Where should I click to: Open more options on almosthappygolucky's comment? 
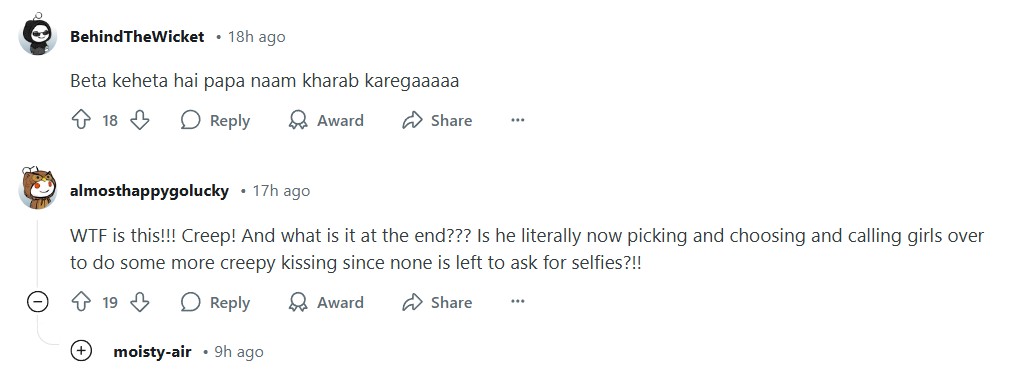pyautogui.click(x=517, y=303)
